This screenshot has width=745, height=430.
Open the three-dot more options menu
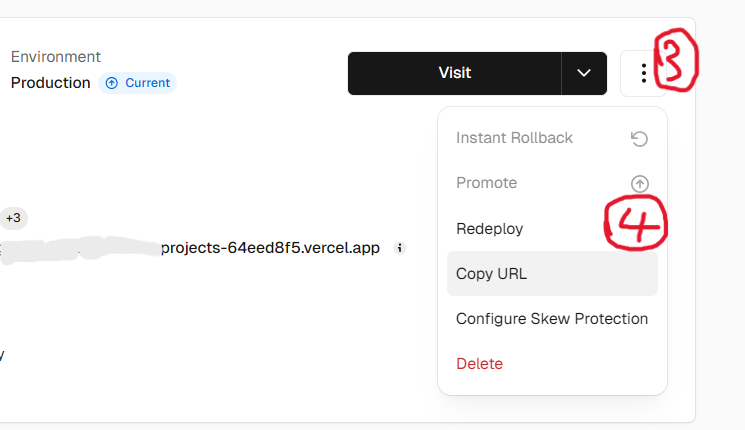click(644, 73)
